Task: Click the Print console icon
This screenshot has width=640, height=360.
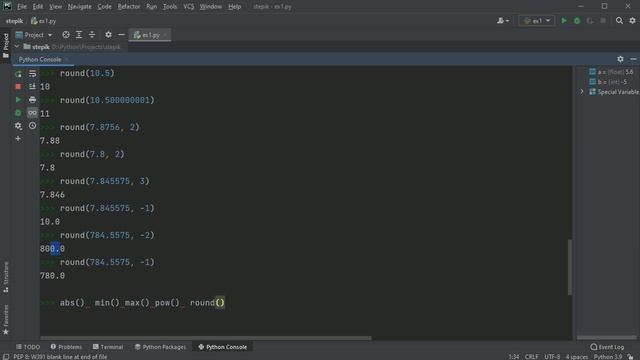Action: [x=32, y=100]
